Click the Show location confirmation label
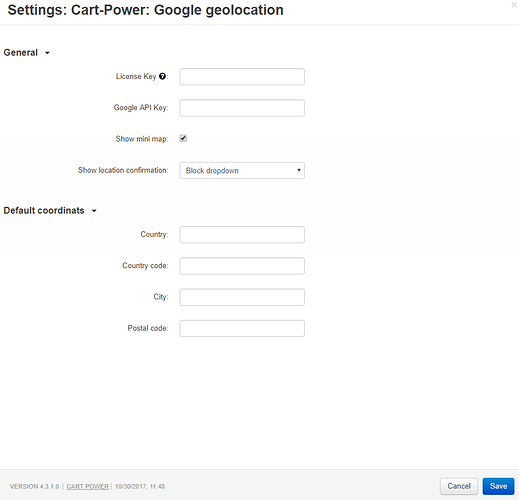The height and width of the screenshot is (500, 519). (x=123, y=170)
